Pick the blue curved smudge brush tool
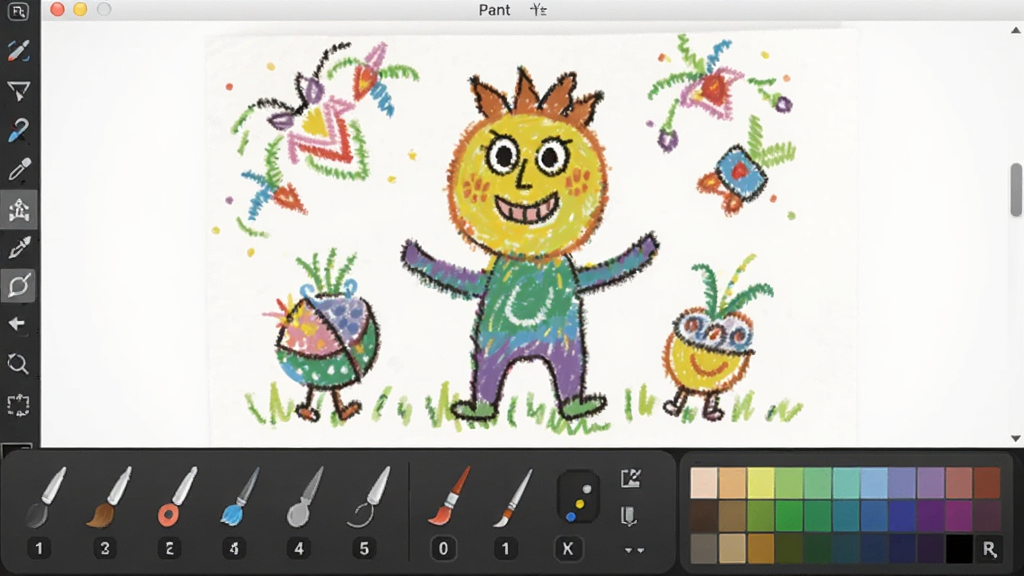This screenshot has width=1024, height=576. [x=18, y=130]
